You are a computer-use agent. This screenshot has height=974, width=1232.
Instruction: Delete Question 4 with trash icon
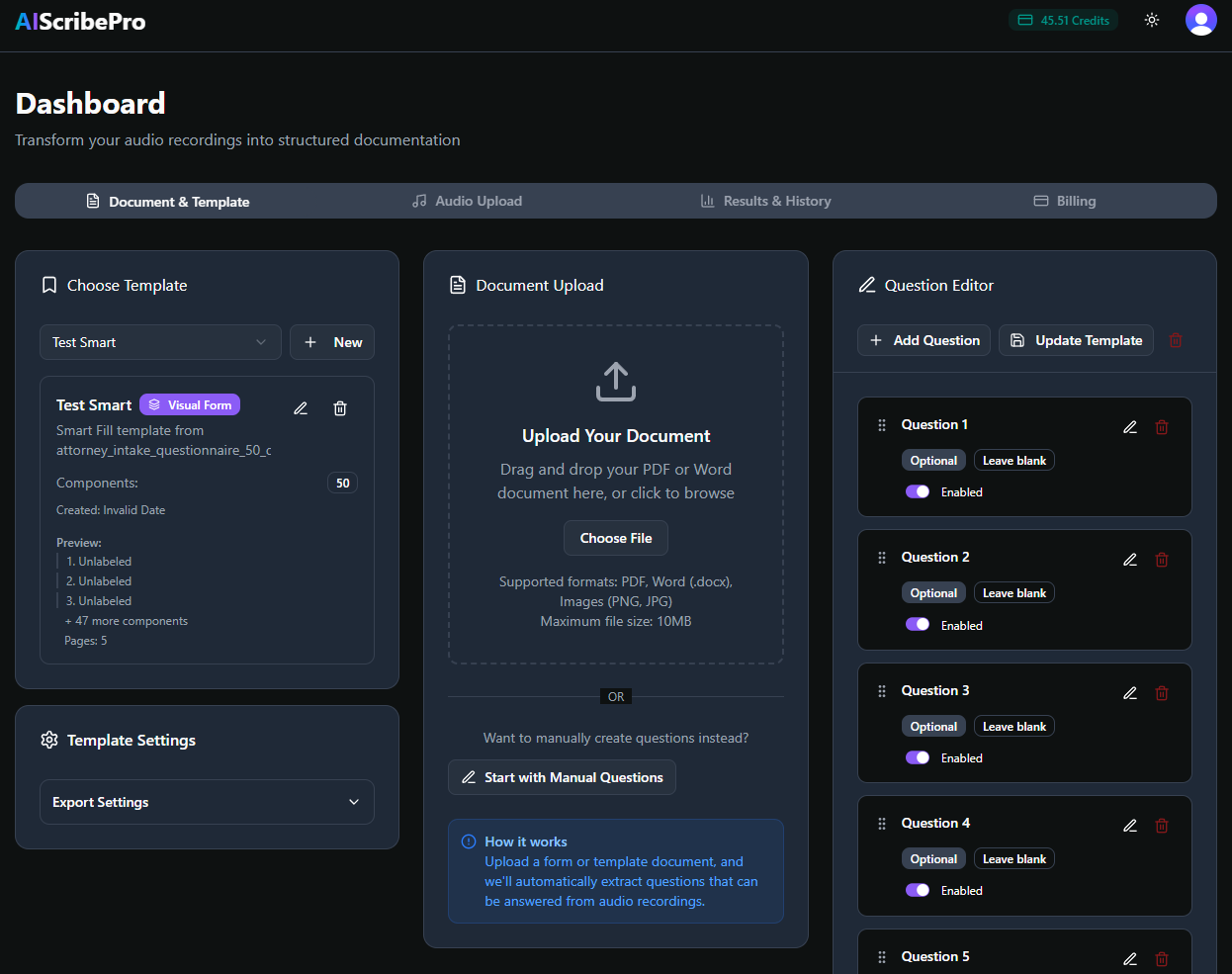click(x=1162, y=826)
